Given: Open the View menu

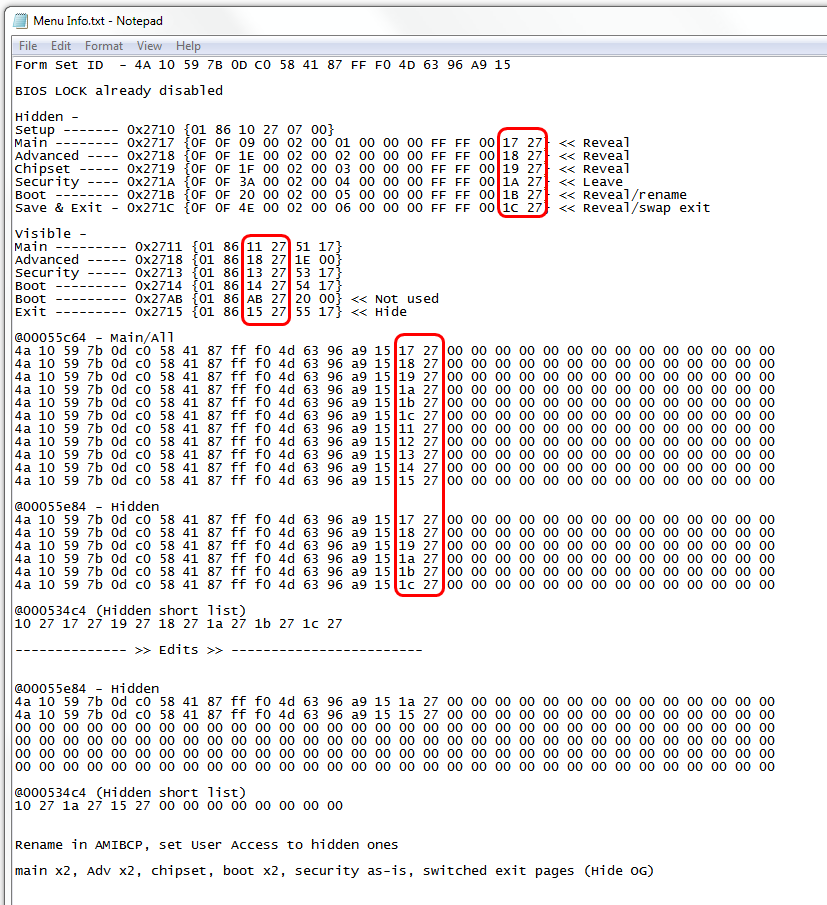Looking at the screenshot, I should (149, 46).
